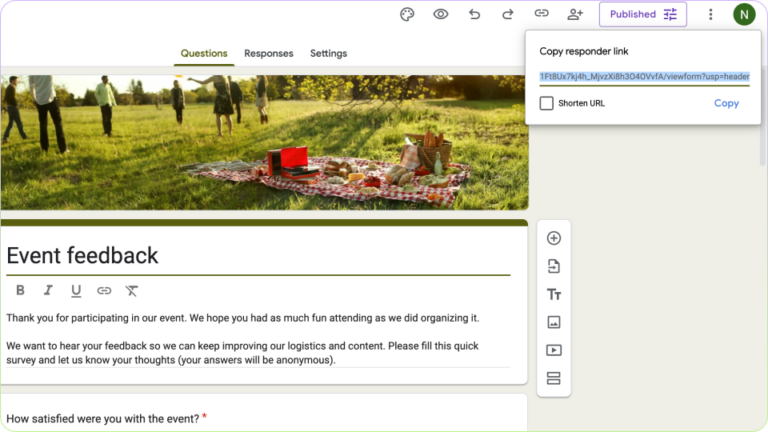Viewport: 768px width, 432px height.
Task: Preview the form with eye icon
Action: coord(440,14)
